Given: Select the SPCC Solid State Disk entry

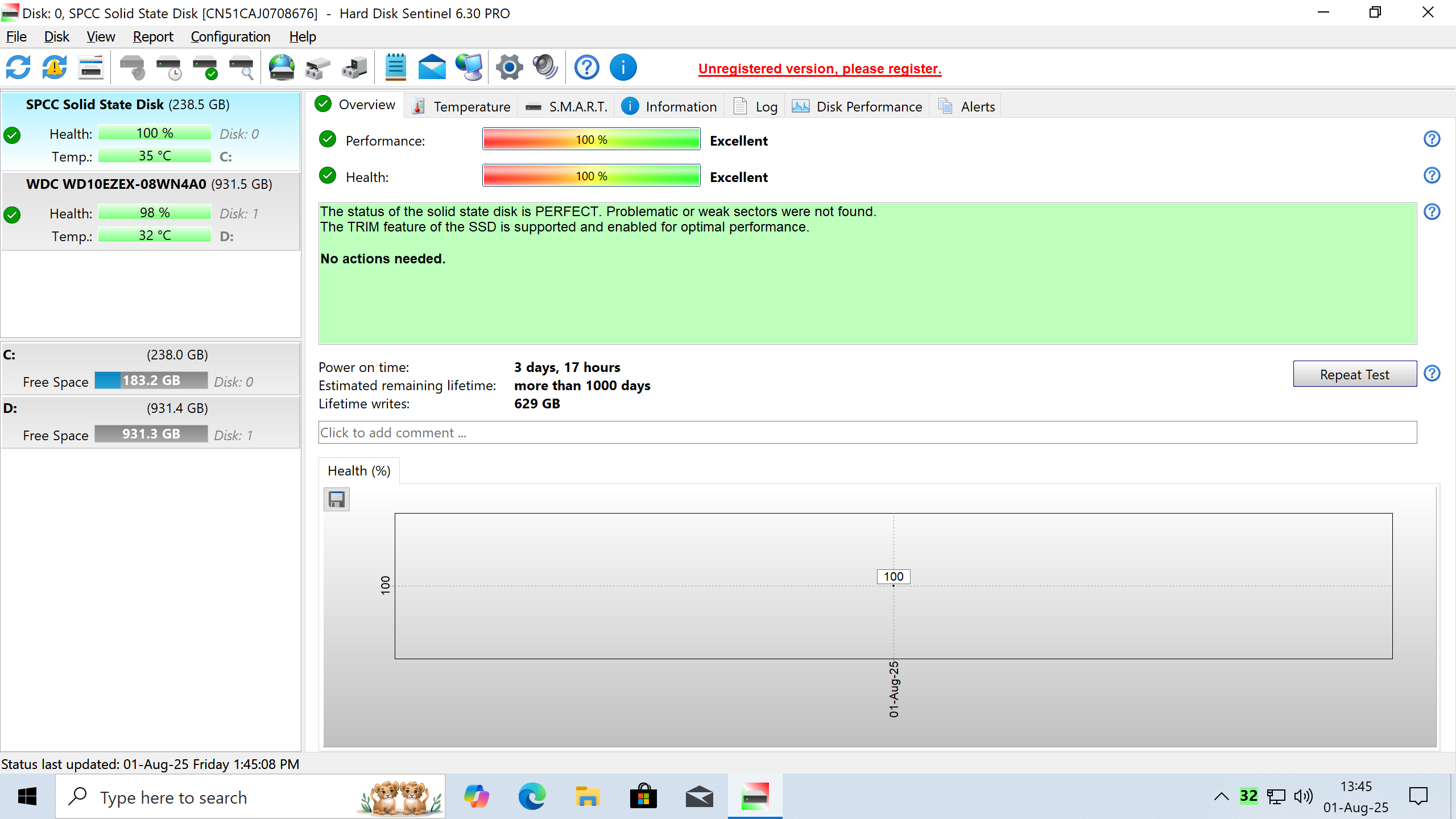Looking at the screenshot, I should [151, 131].
